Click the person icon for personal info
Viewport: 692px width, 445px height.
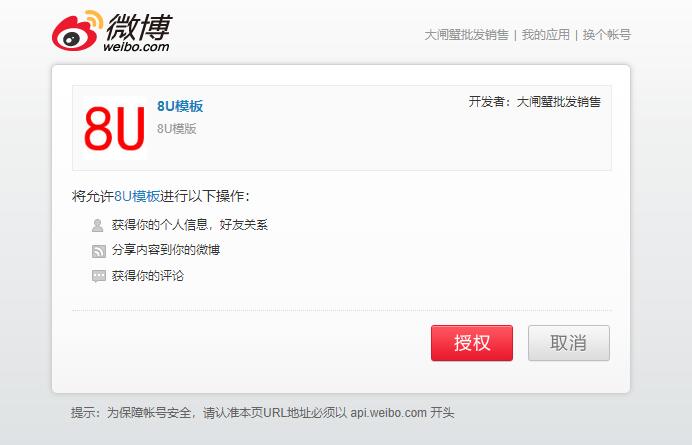(98, 225)
